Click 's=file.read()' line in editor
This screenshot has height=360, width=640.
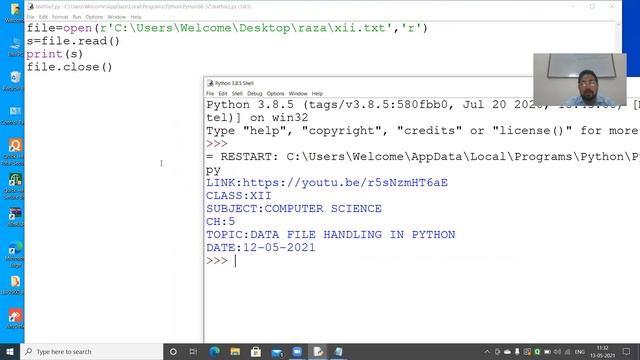[73, 41]
